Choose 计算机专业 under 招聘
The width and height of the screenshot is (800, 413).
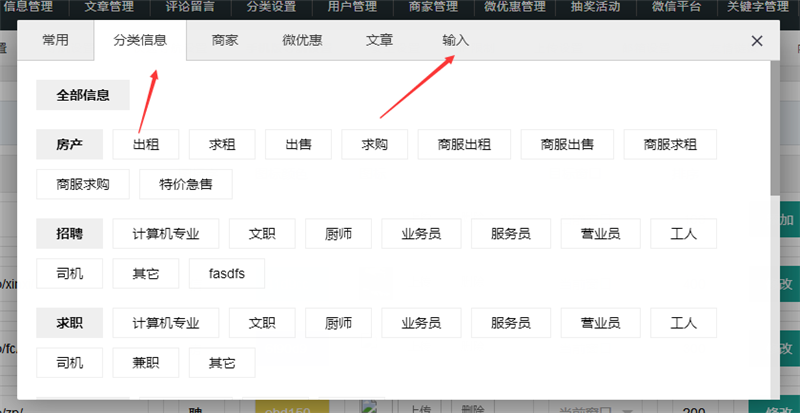pyautogui.click(x=166, y=234)
